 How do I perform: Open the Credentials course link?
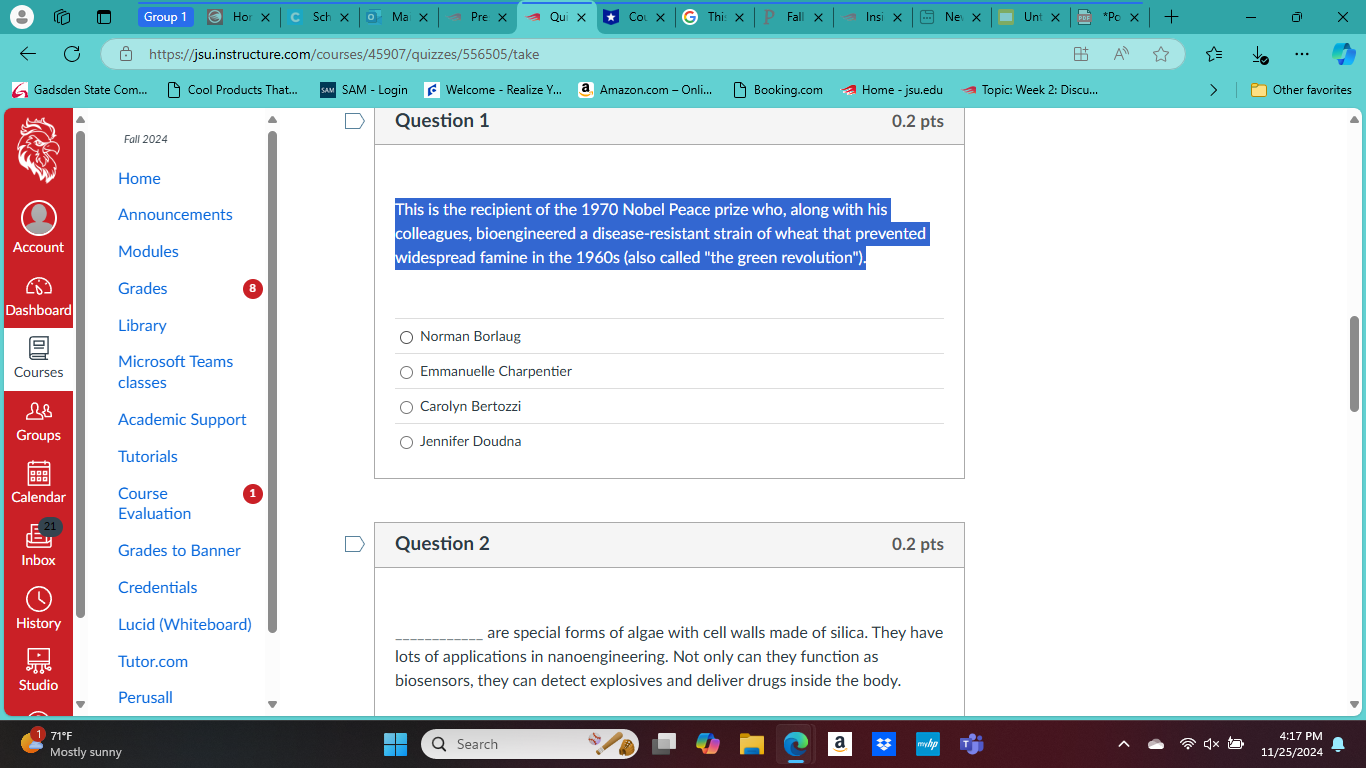tap(158, 587)
